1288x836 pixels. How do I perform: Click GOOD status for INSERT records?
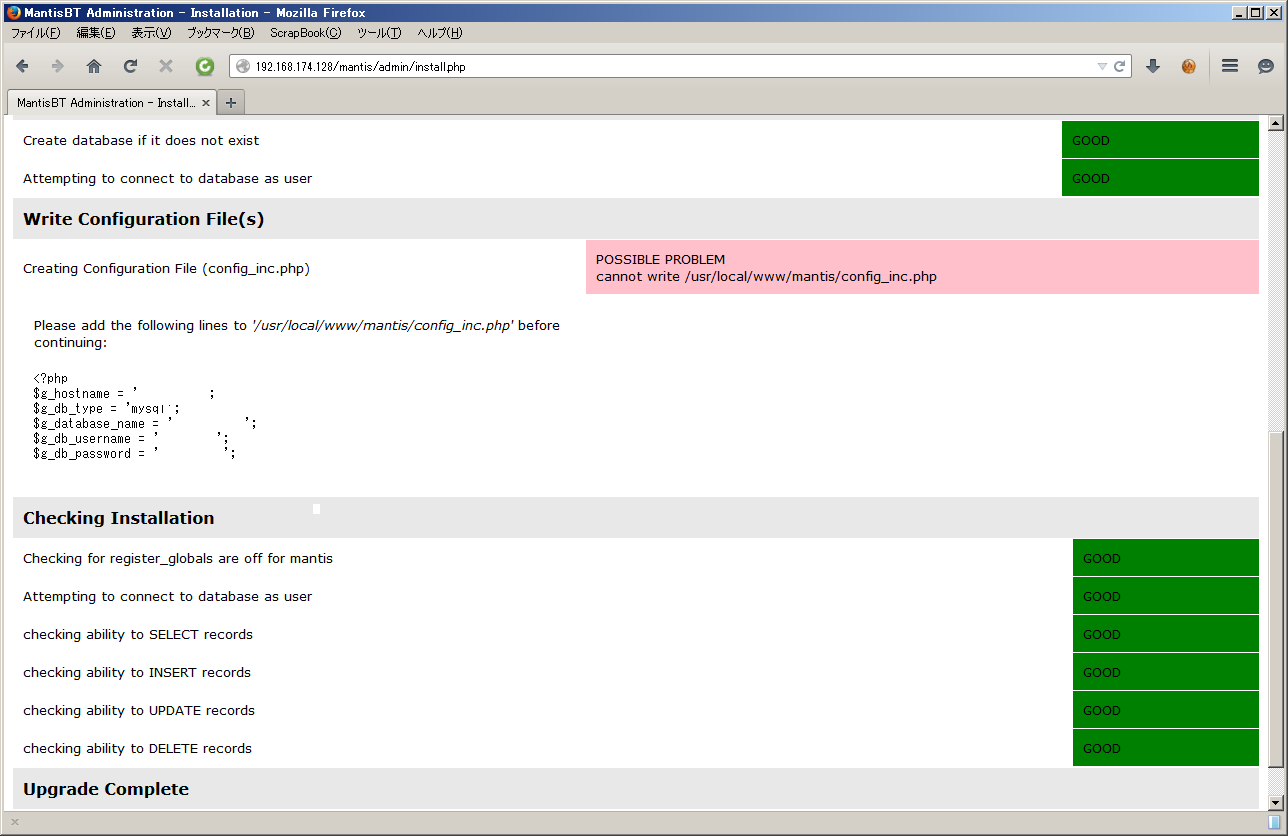(1166, 672)
